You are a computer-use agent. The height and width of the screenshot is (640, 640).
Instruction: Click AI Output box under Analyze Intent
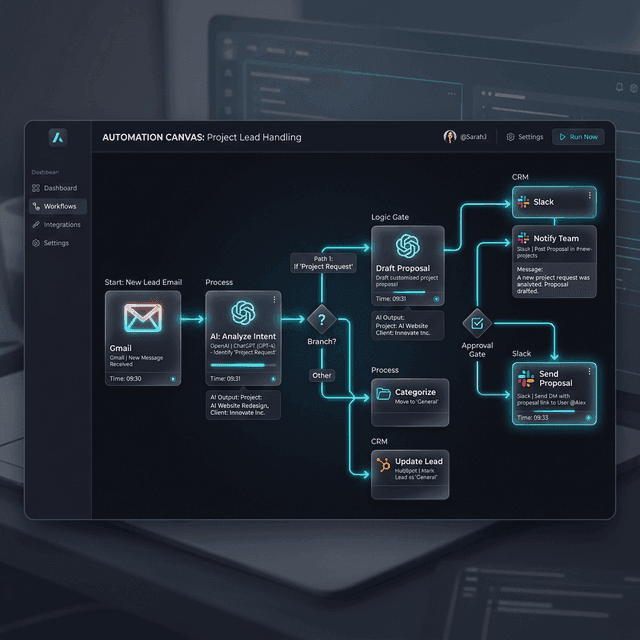click(x=243, y=405)
